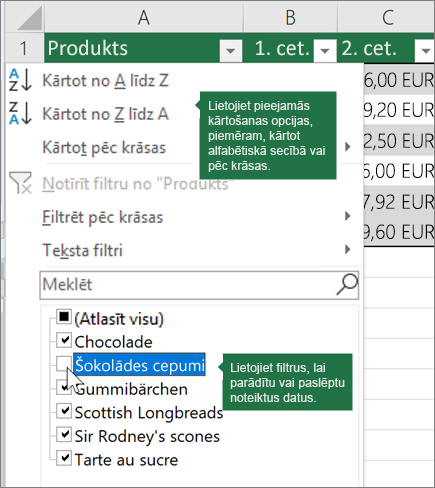Screen dimensions: 435x488
Task: Expand the Teksta filtri submenu arrow
Action: tap(348, 249)
